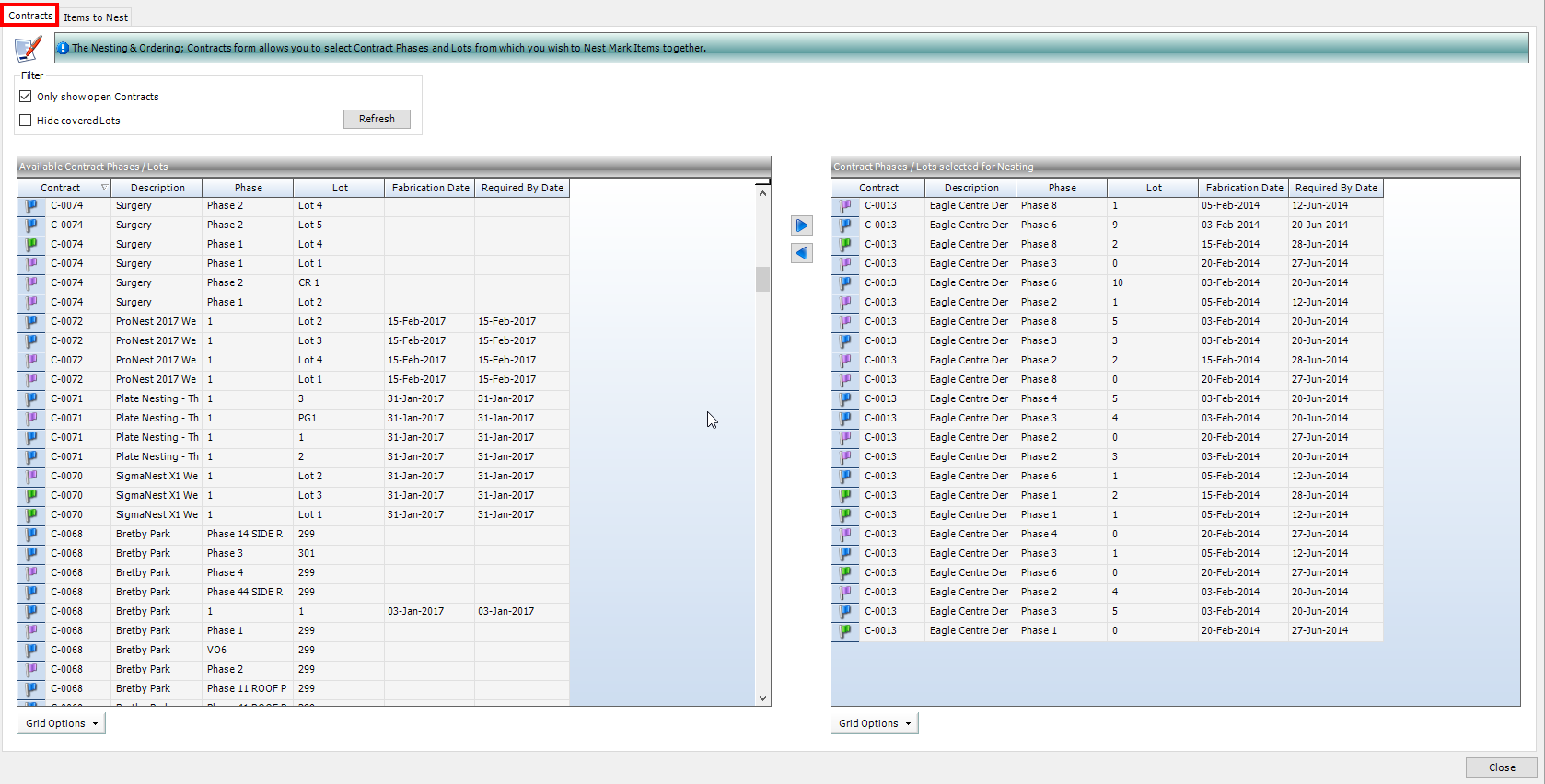This screenshot has height=784, width=1545.
Task: Click the Contracts form notepad icon
Action: pyautogui.click(x=29, y=49)
